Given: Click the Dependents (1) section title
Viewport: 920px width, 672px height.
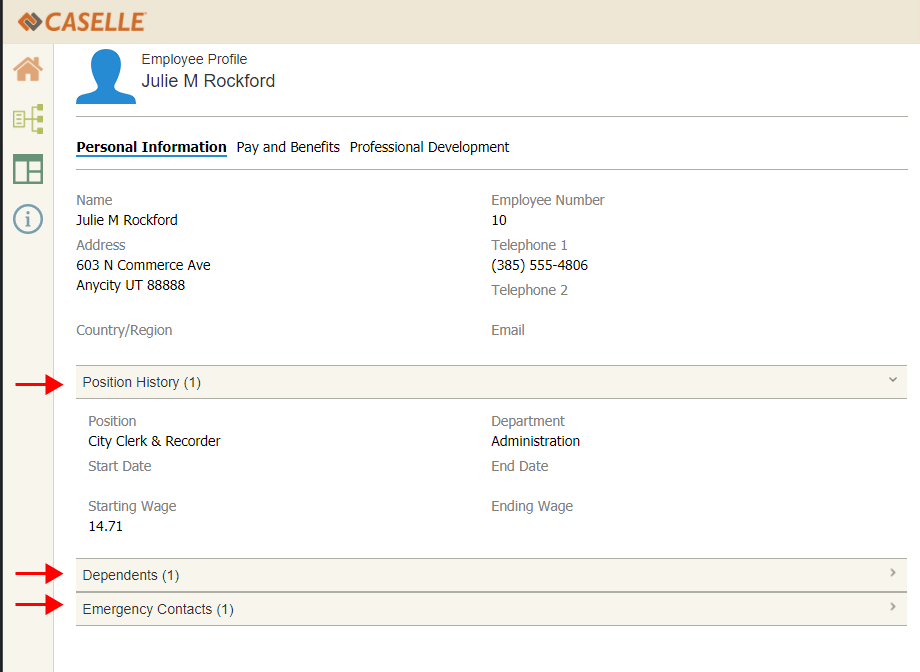Looking at the screenshot, I should tap(131, 575).
